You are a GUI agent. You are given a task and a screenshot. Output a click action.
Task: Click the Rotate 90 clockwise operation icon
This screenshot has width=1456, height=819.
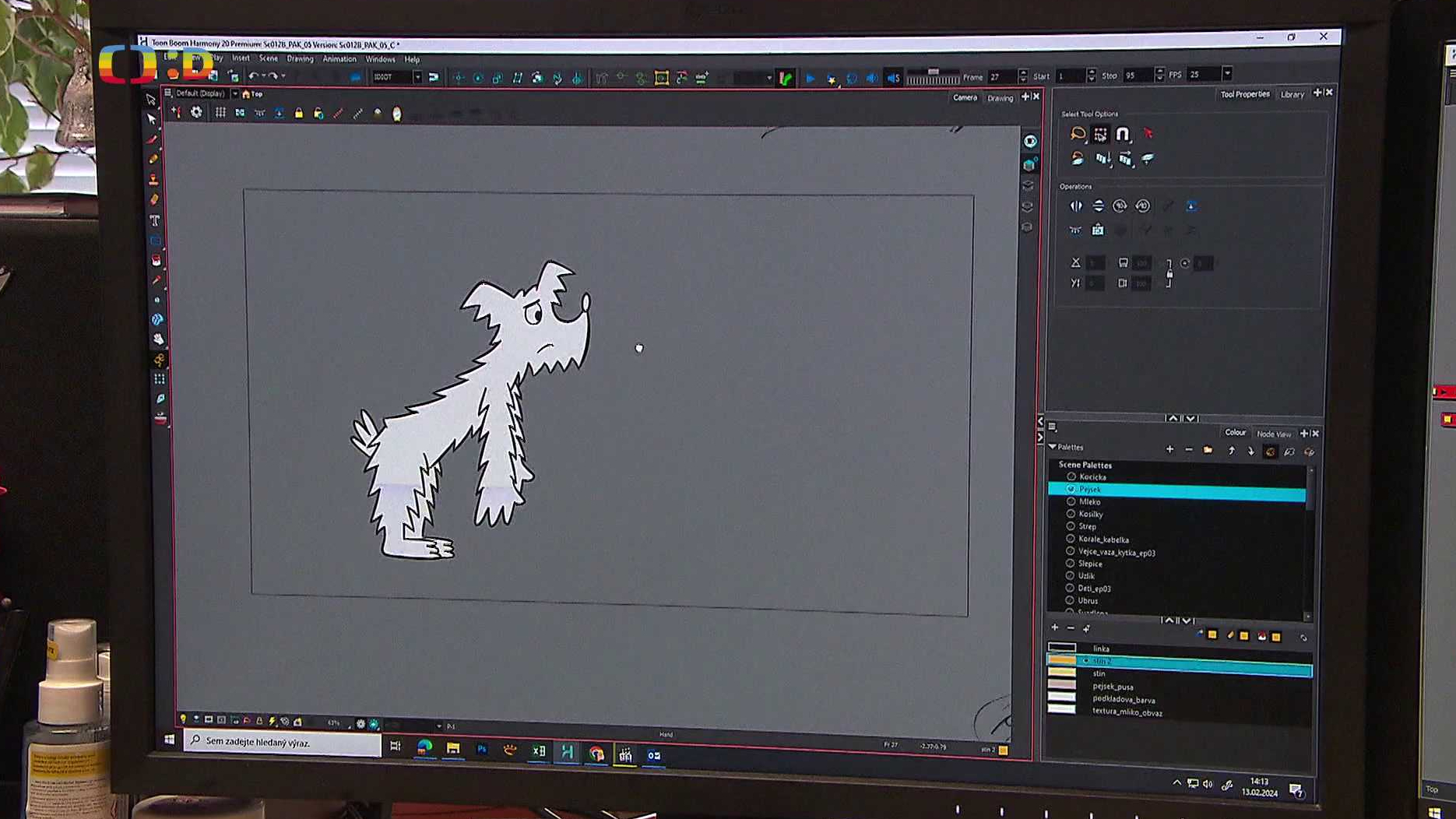(1120, 206)
